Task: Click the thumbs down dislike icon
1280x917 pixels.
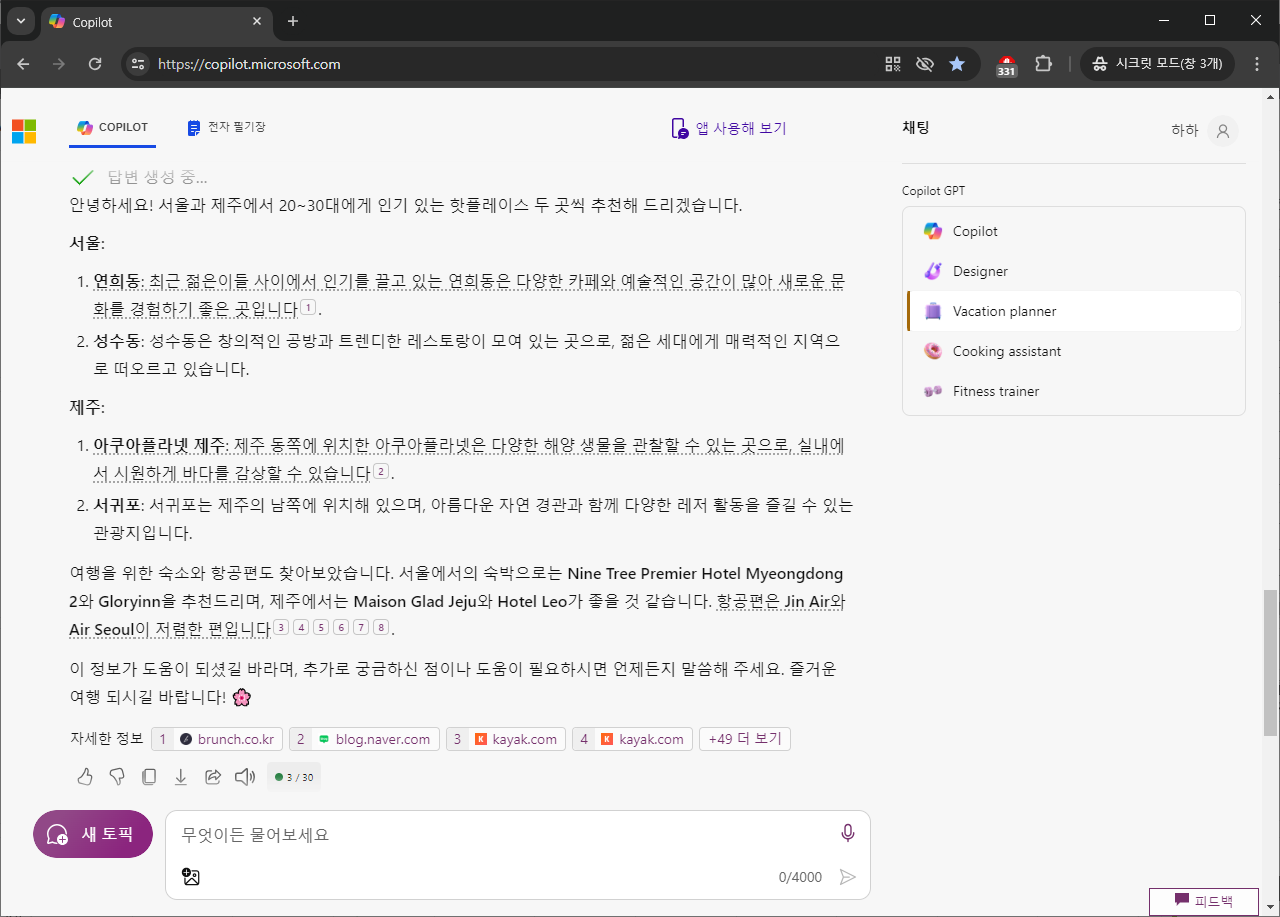Action: pyautogui.click(x=117, y=776)
